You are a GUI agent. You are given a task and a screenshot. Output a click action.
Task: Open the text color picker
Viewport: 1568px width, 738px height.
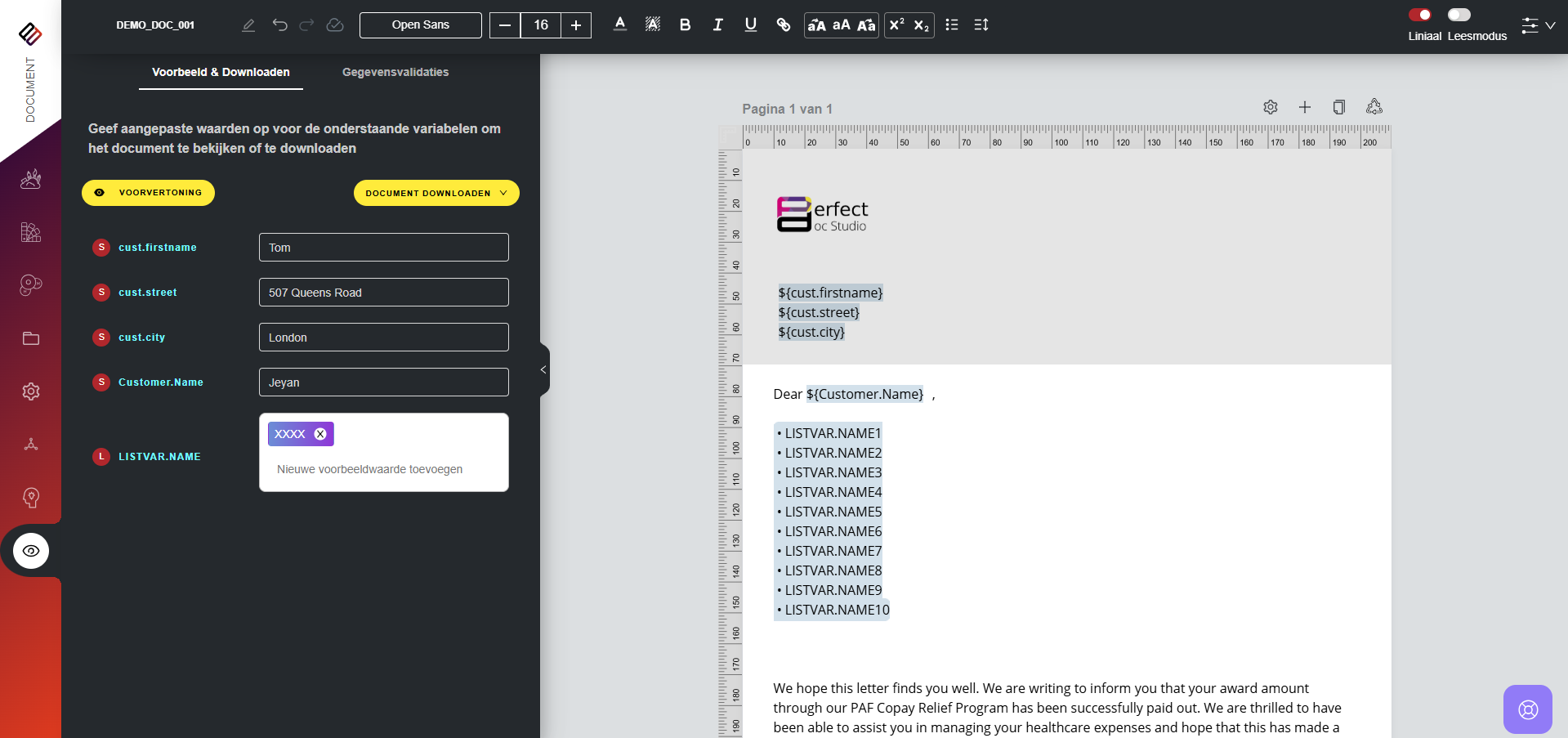[619, 25]
